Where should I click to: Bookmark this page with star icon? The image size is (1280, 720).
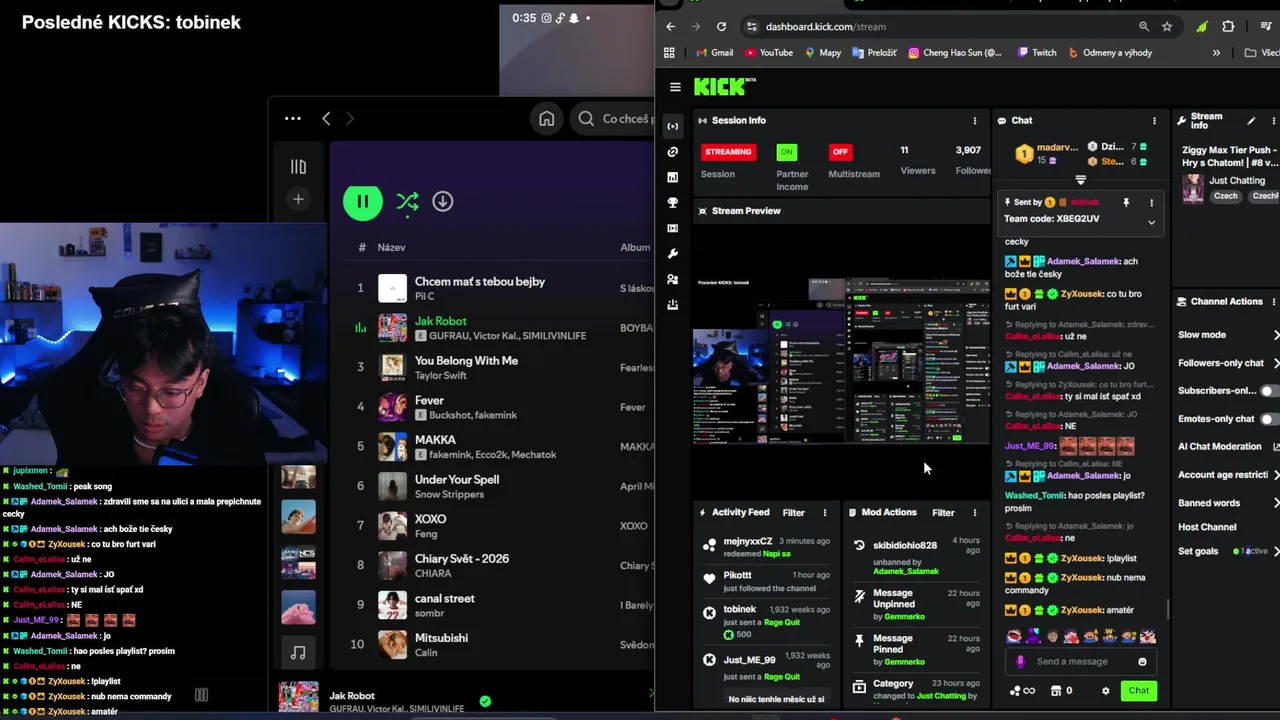(x=1167, y=27)
